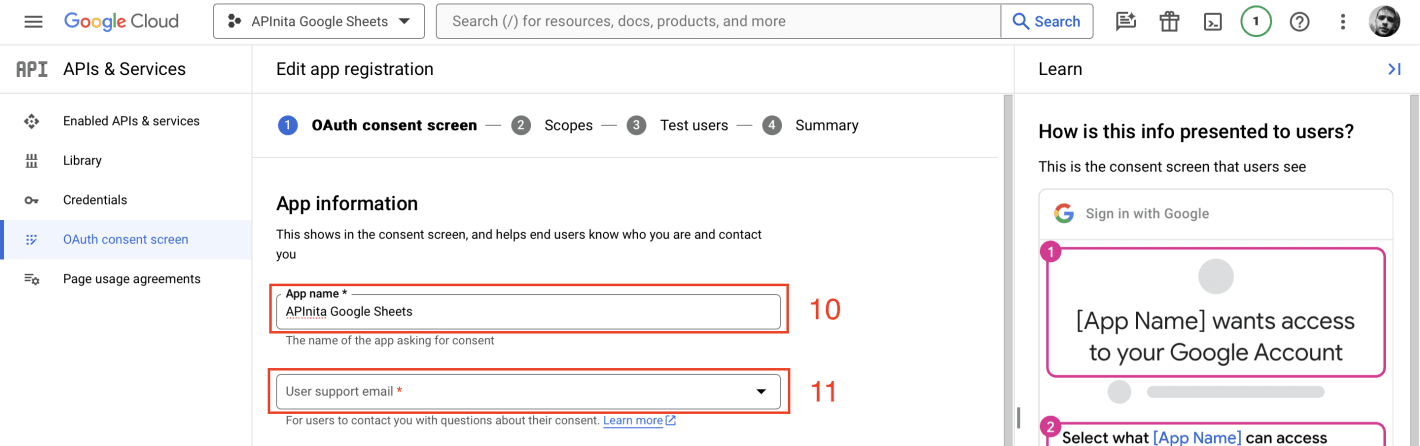Open the Library page

coord(82,160)
